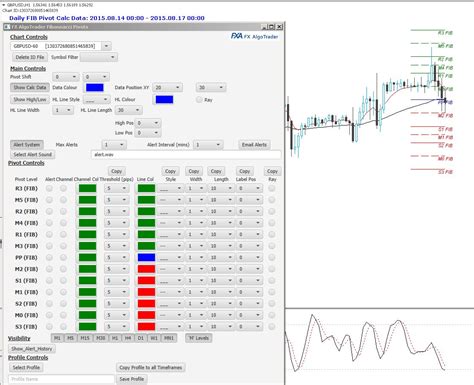Click the Select Alert Sound button
This screenshot has height=385, width=474.
(x=32, y=154)
